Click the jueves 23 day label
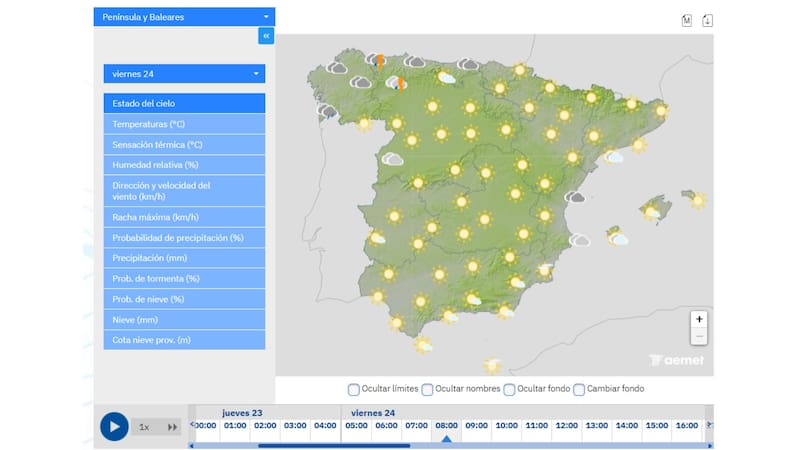Image resolution: width=800 pixels, height=450 pixels. [x=242, y=413]
